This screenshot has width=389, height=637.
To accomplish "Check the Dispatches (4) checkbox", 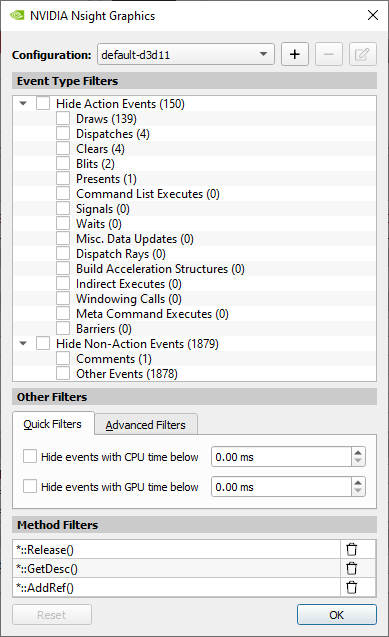I will (x=63, y=133).
